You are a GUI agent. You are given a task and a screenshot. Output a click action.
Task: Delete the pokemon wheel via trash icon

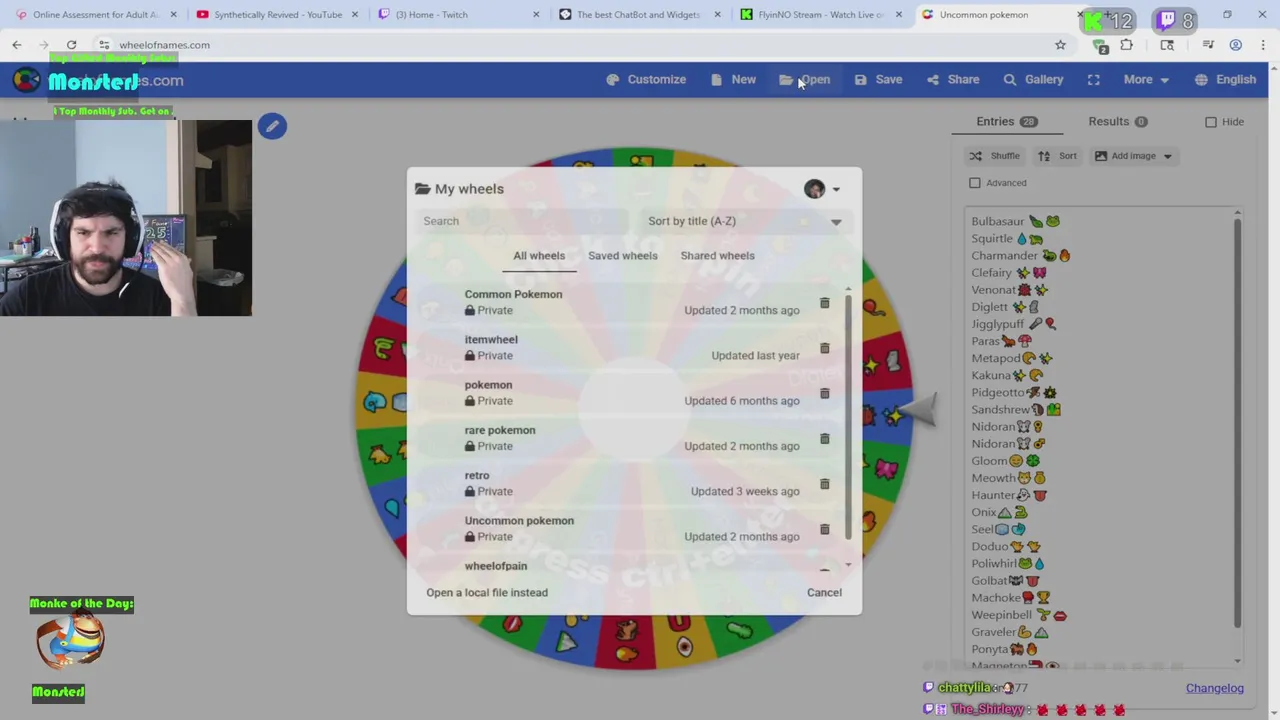point(824,393)
